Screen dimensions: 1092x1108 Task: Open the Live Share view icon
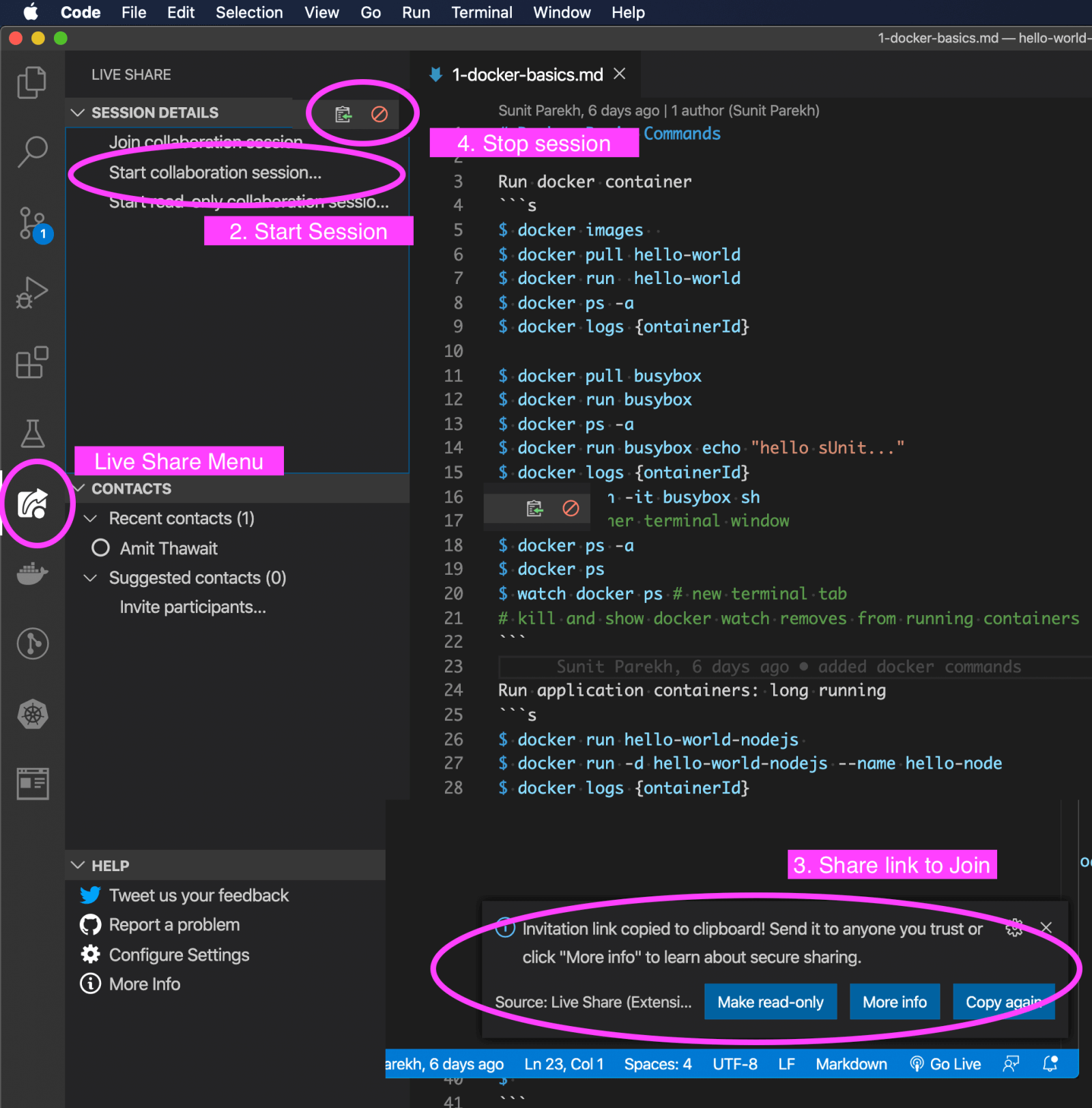(x=32, y=504)
